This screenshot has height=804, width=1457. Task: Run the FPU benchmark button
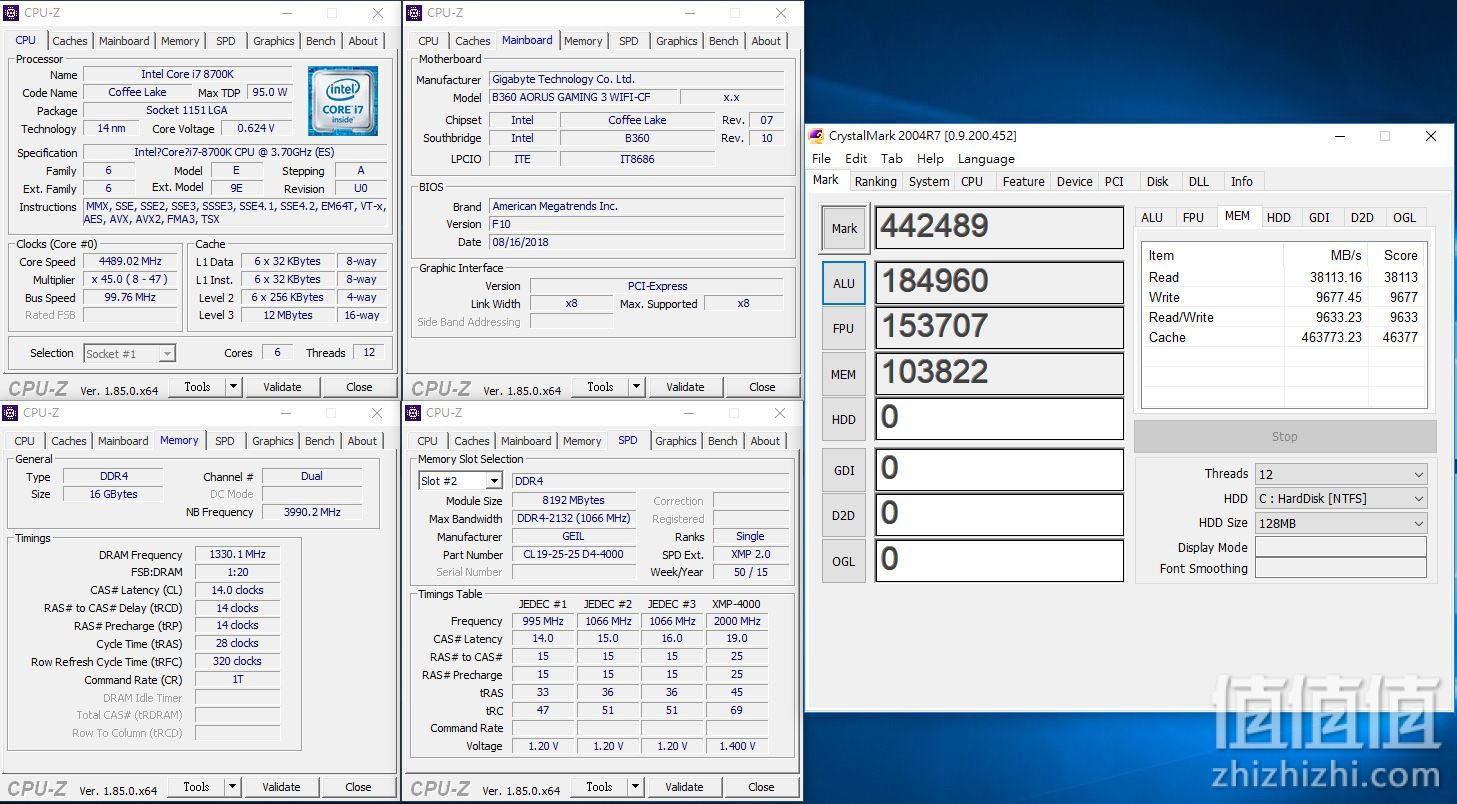pos(844,328)
